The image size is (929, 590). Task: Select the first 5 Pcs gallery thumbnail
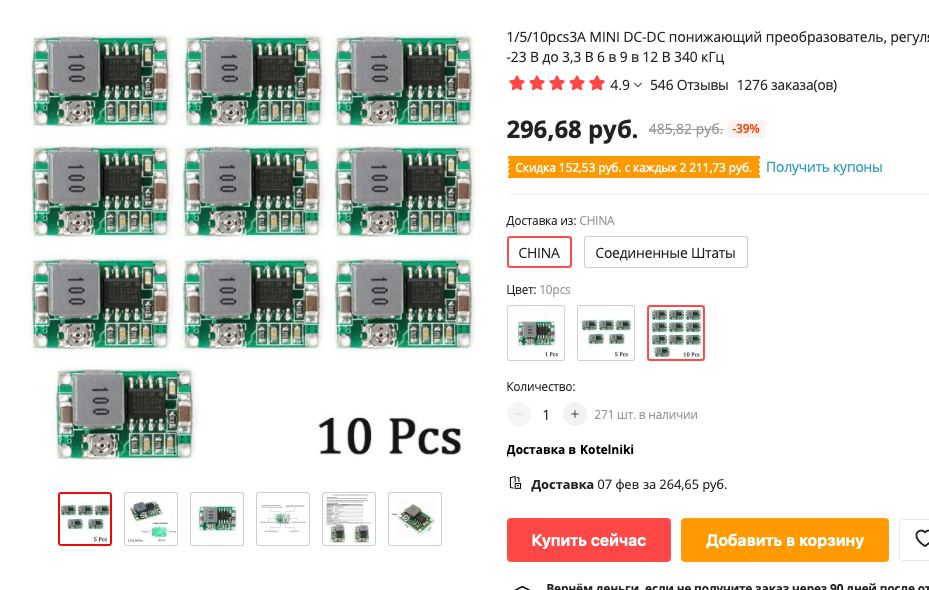pyautogui.click(x=85, y=519)
